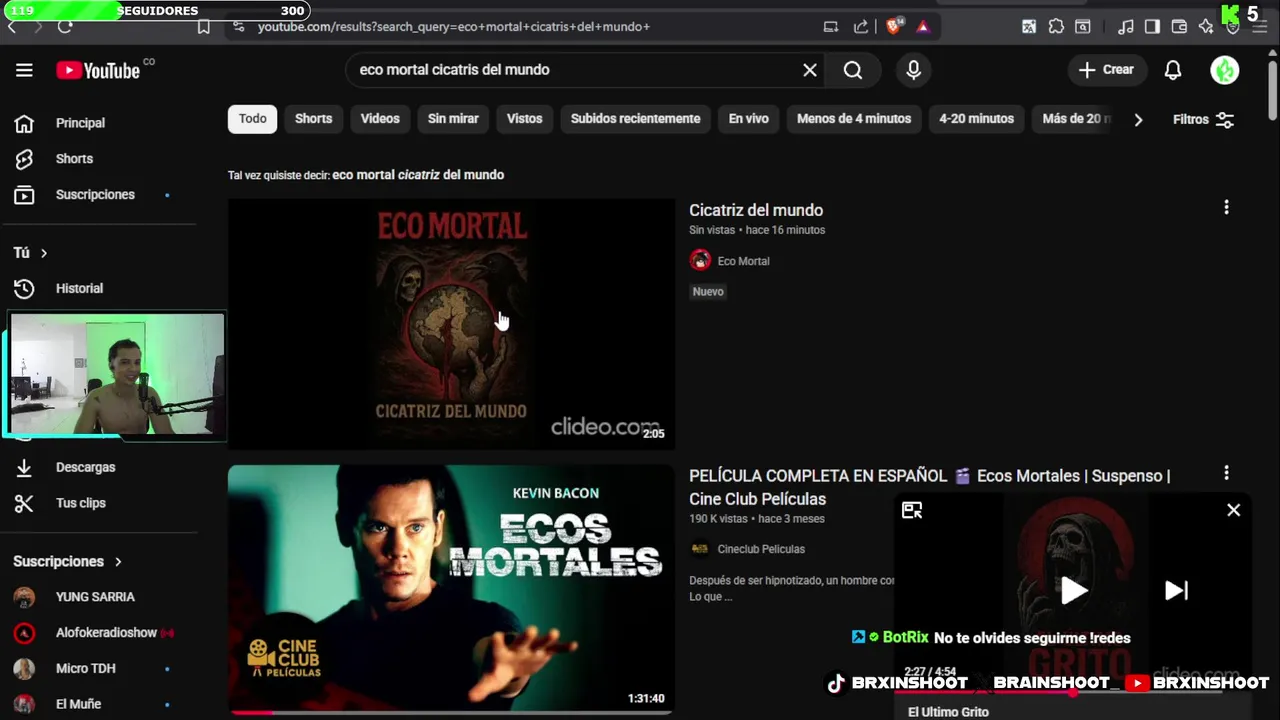Skip to next video in miniplayer
The height and width of the screenshot is (720, 1280).
[x=1176, y=590]
